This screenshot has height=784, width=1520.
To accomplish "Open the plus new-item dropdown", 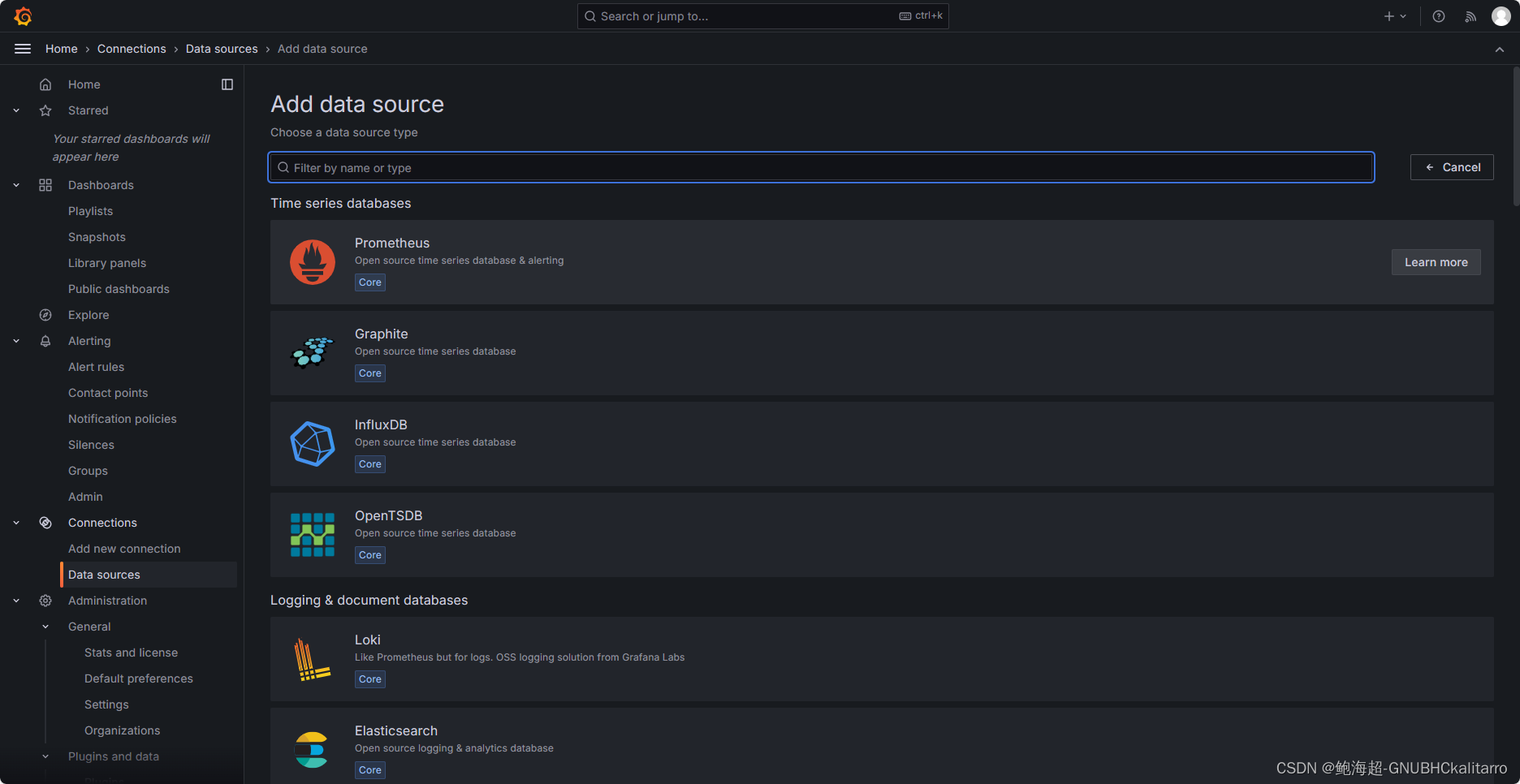I will coord(1395,16).
